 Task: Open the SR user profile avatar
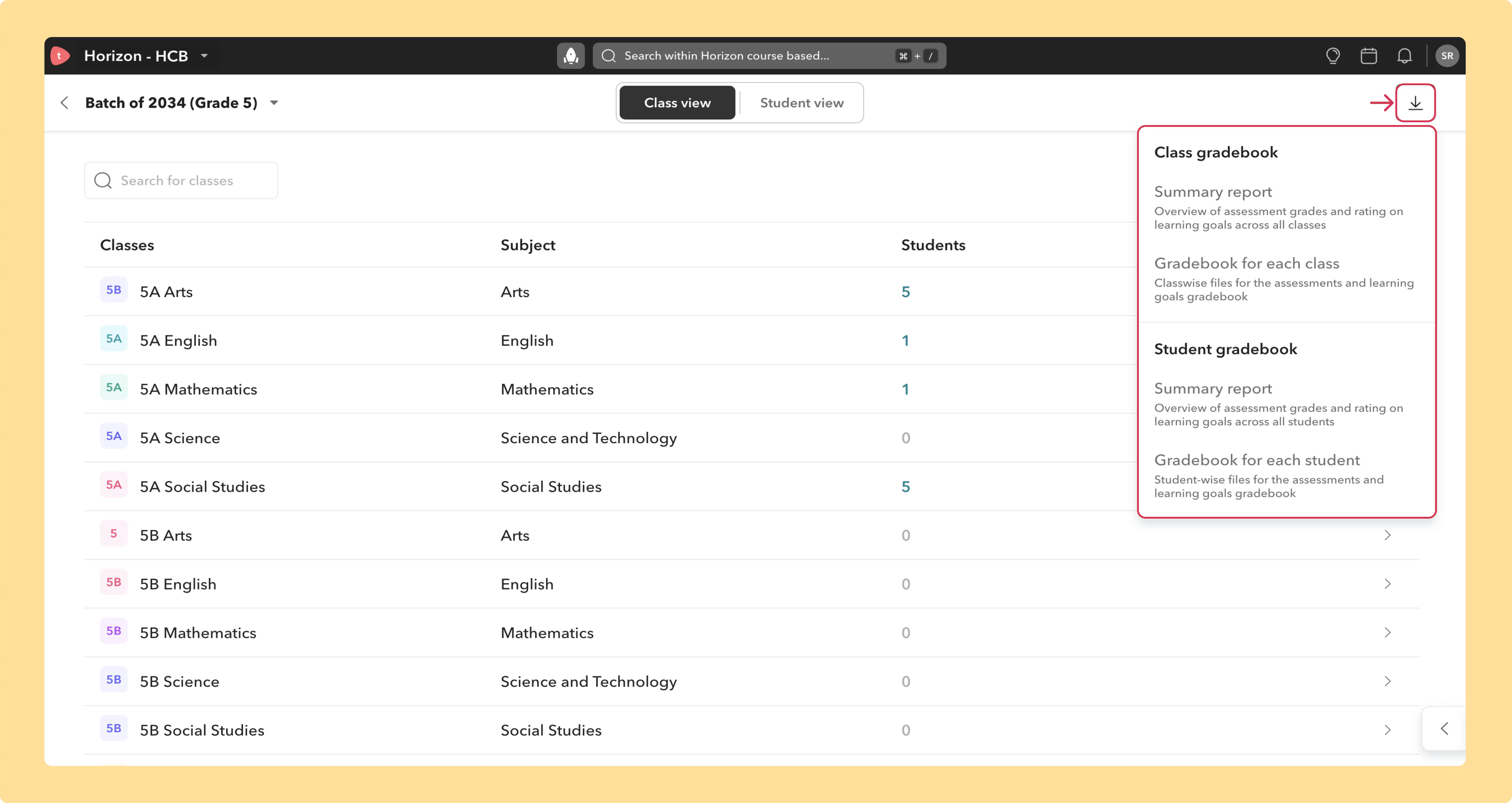(x=1447, y=56)
